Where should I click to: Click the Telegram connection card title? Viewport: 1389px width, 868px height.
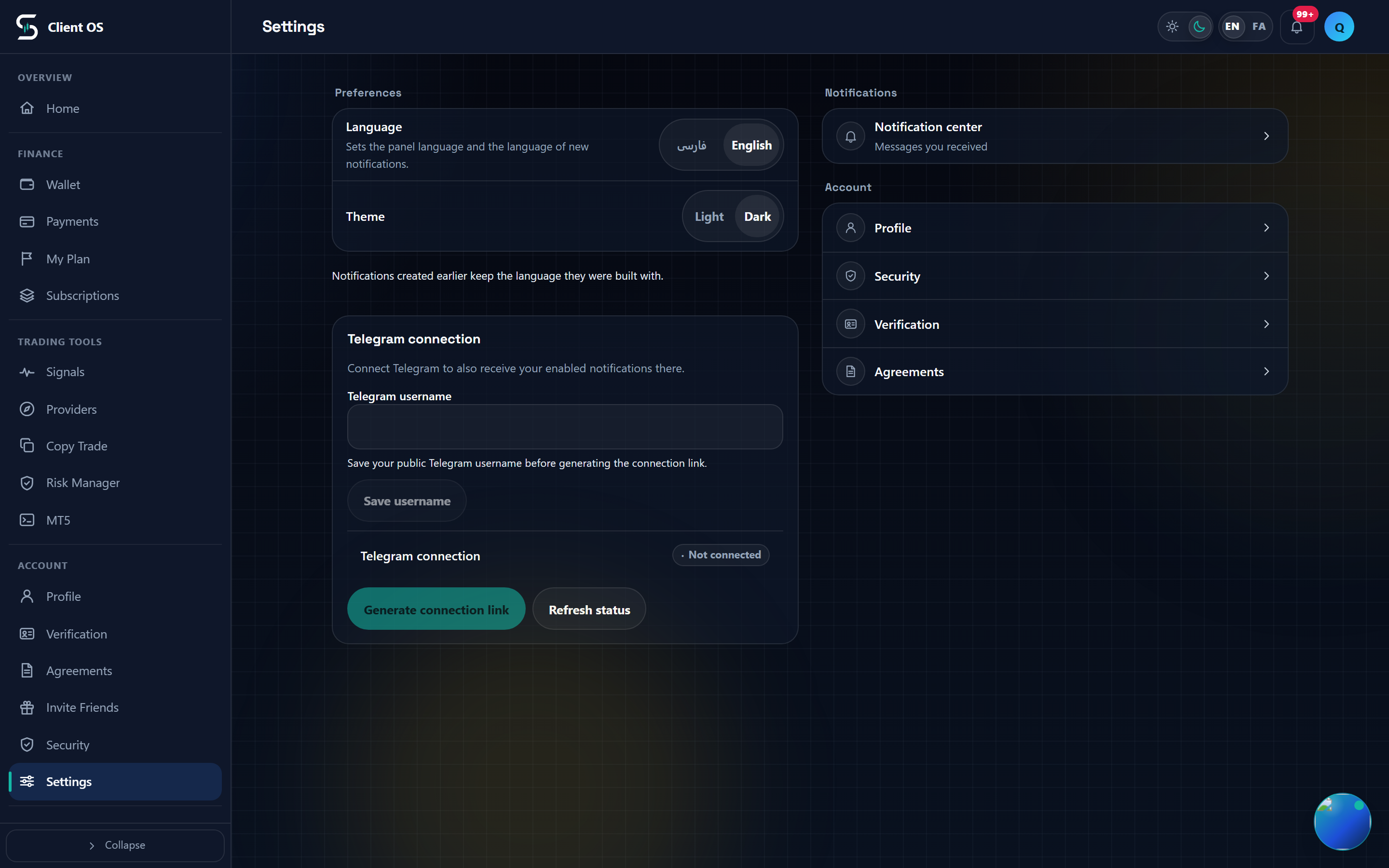coord(414,339)
